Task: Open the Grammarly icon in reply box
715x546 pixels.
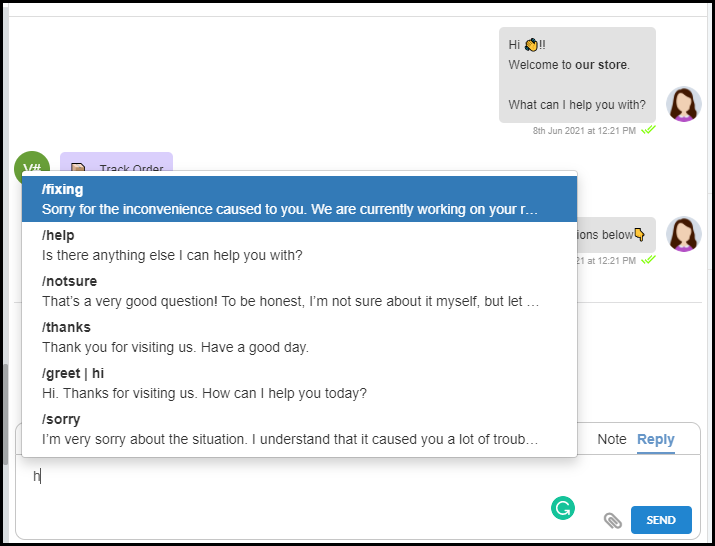Action: [563, 508]
